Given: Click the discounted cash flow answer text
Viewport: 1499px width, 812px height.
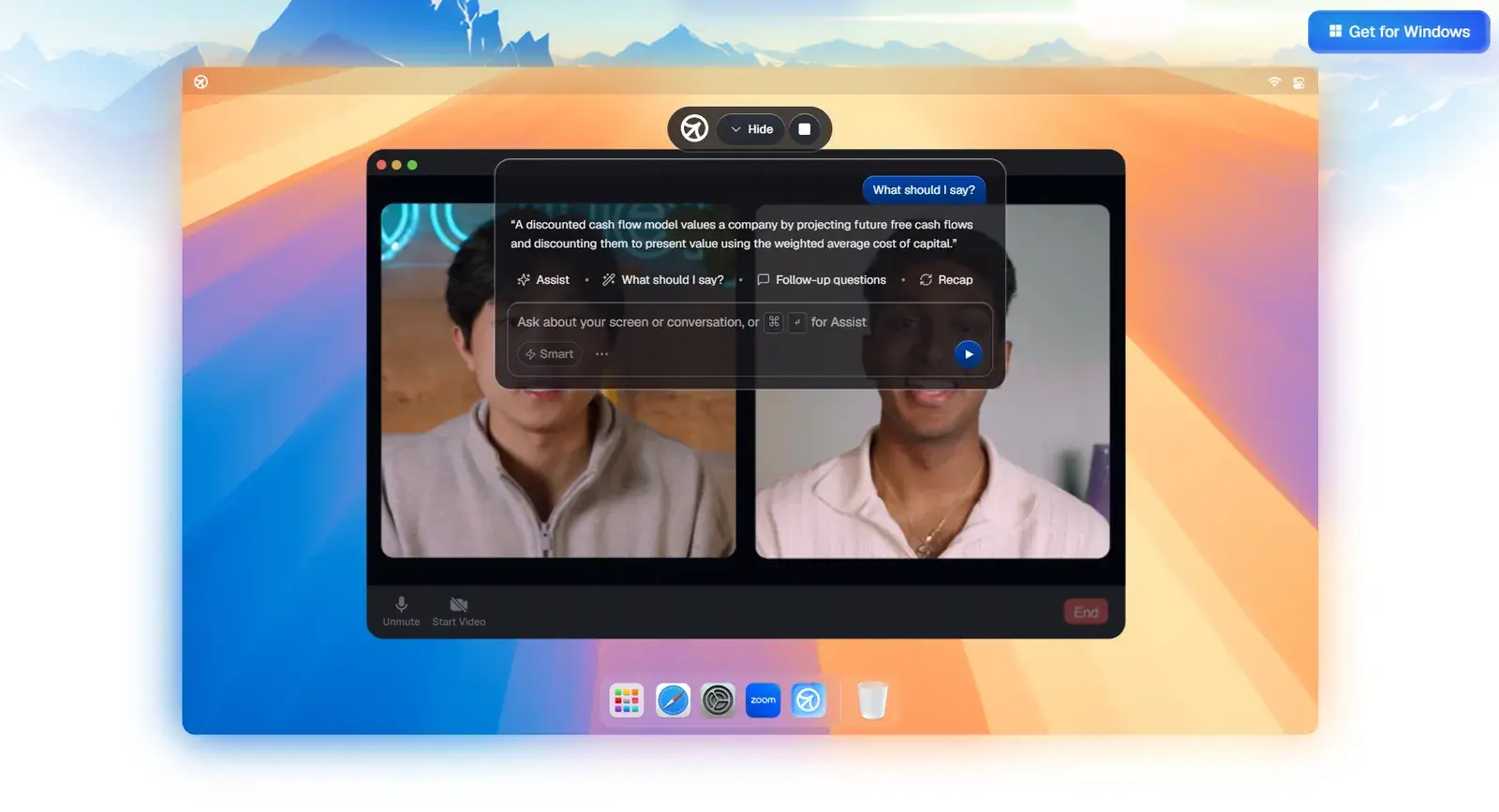Looking at the screenshot, I should click(742, 234).
